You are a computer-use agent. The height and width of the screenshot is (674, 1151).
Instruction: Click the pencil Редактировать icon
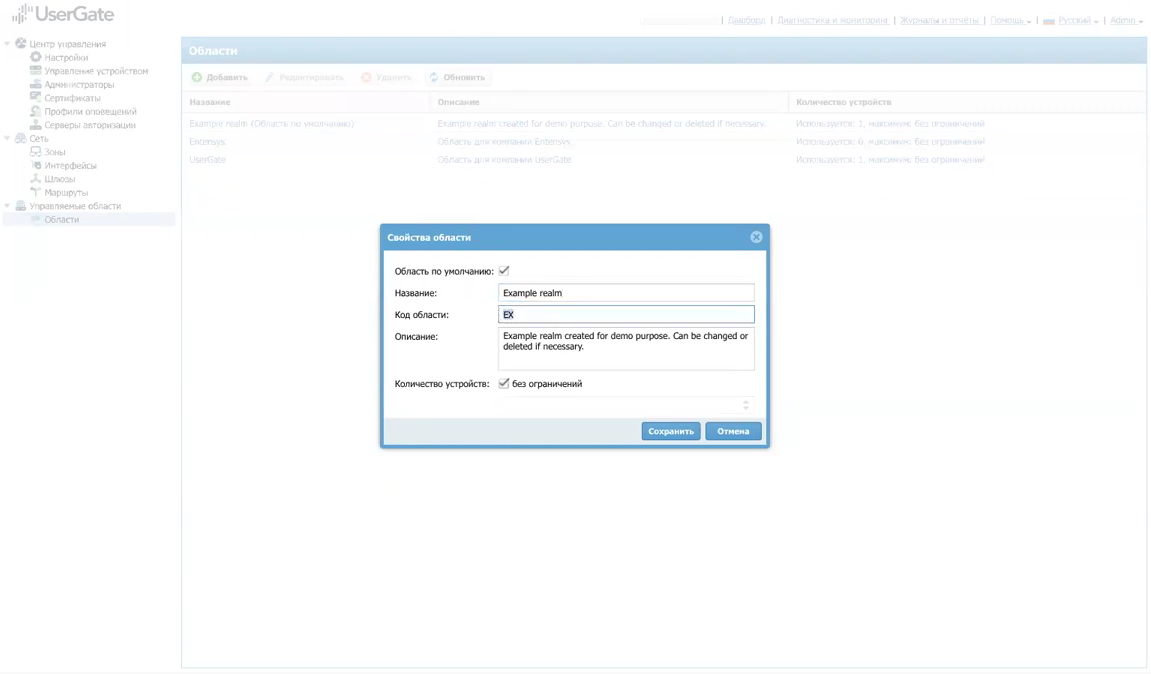[x=269, y=77]
